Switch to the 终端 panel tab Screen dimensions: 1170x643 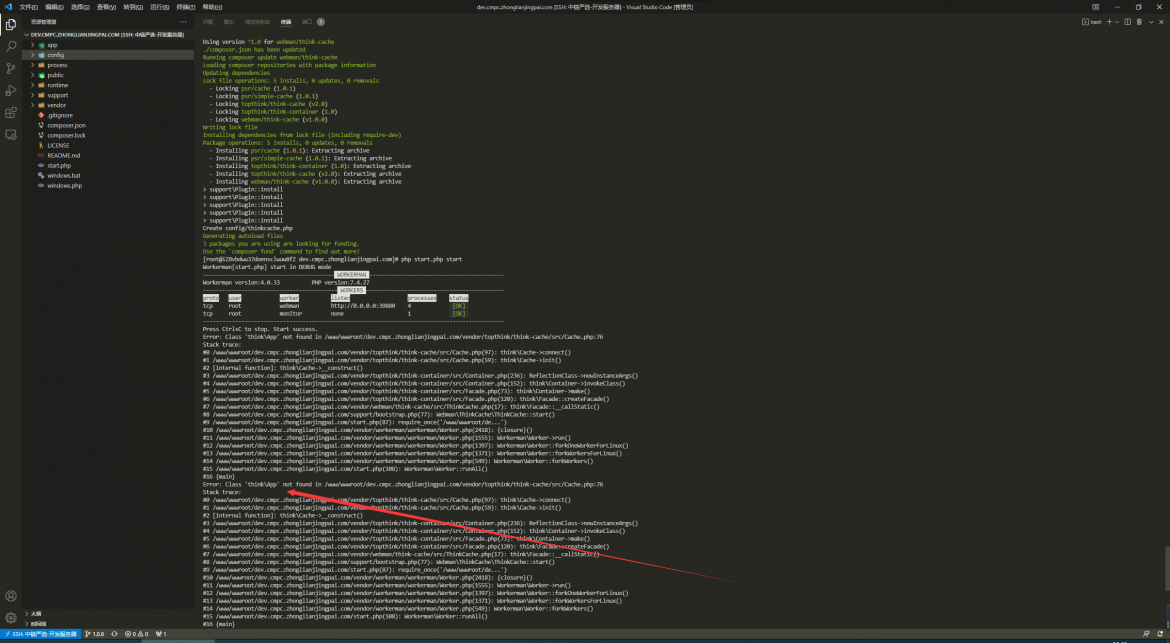tap(286, 22)
